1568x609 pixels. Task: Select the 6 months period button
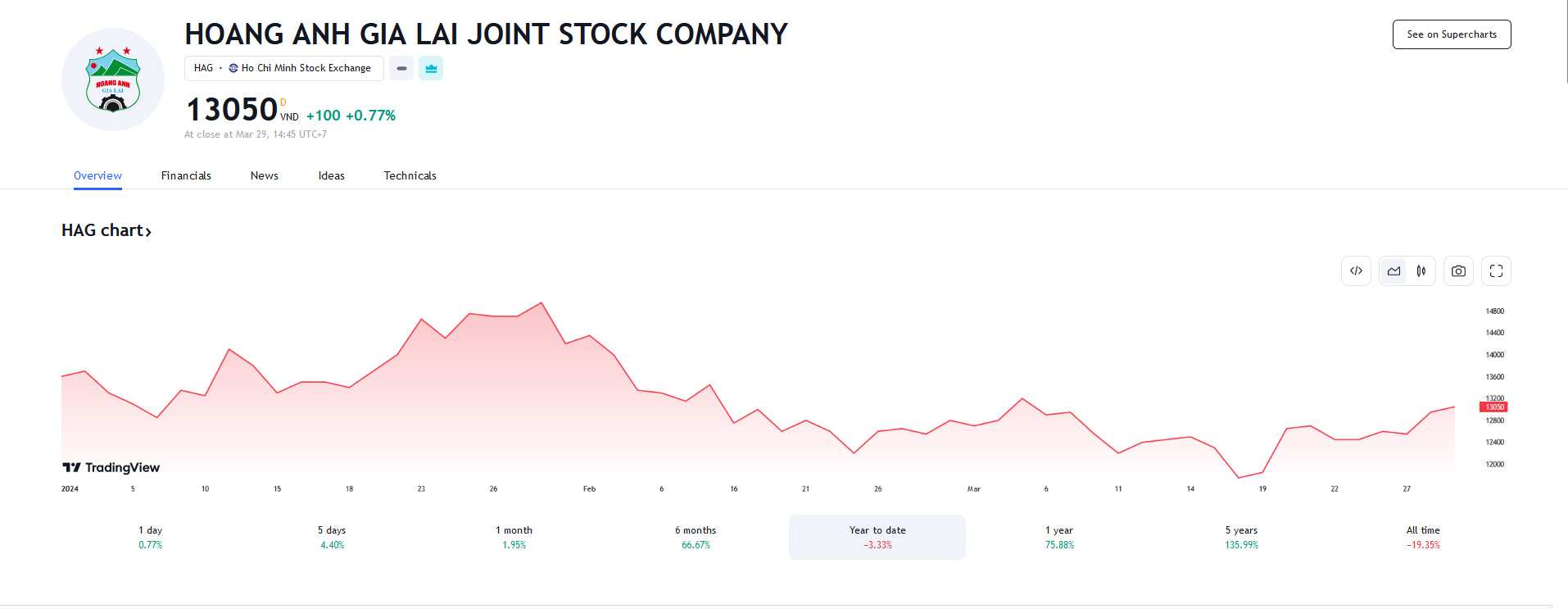[x=695, y=537]
